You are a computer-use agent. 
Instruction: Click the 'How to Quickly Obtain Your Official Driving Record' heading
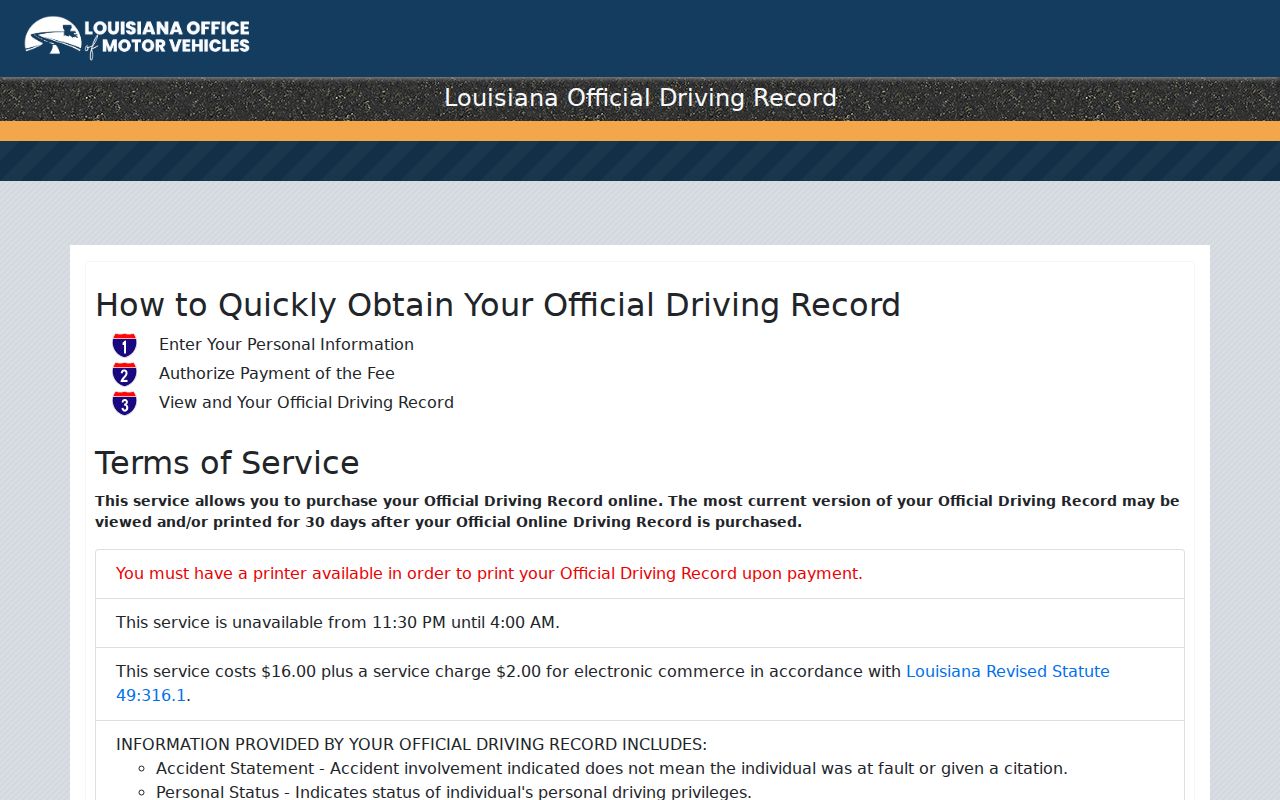(498, 305)
